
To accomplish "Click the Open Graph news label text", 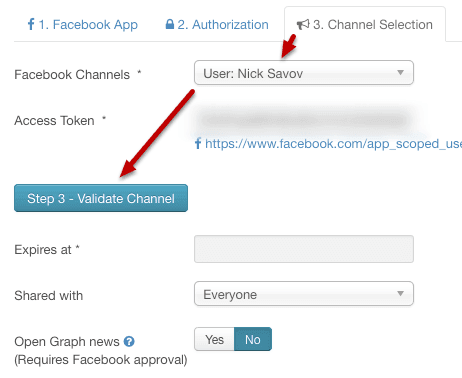I will pyautogui.click(x=67, y=342).
